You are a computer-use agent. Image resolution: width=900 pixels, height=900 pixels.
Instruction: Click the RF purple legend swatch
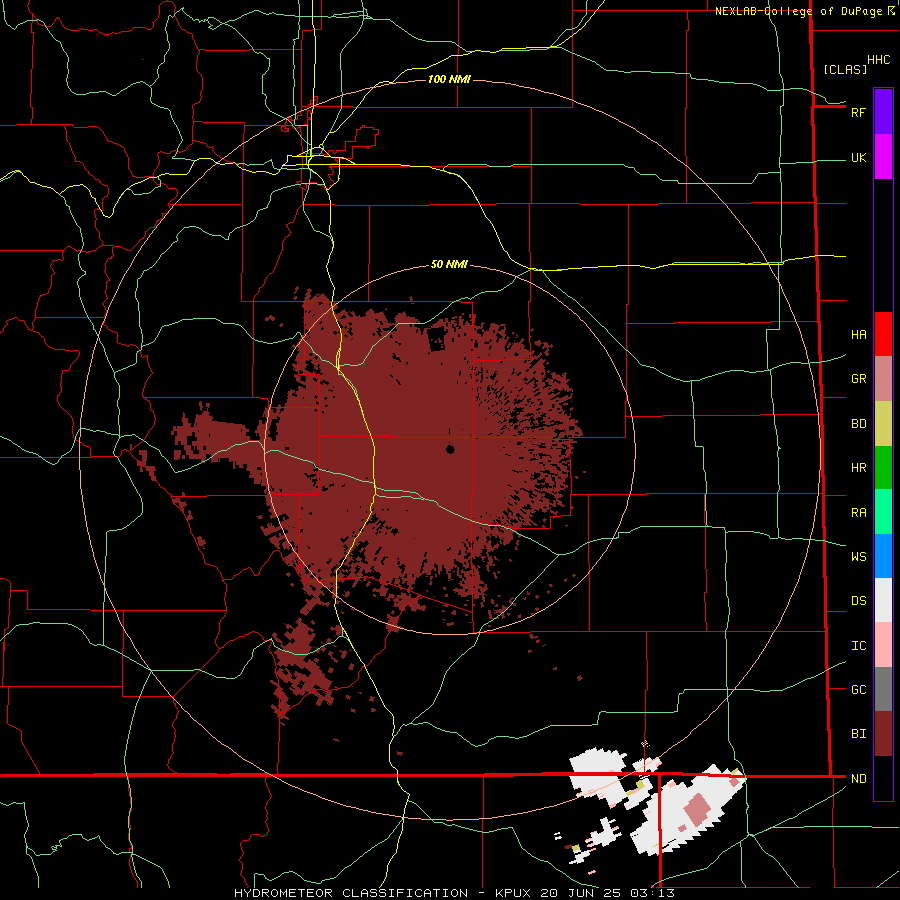(883, 112)
